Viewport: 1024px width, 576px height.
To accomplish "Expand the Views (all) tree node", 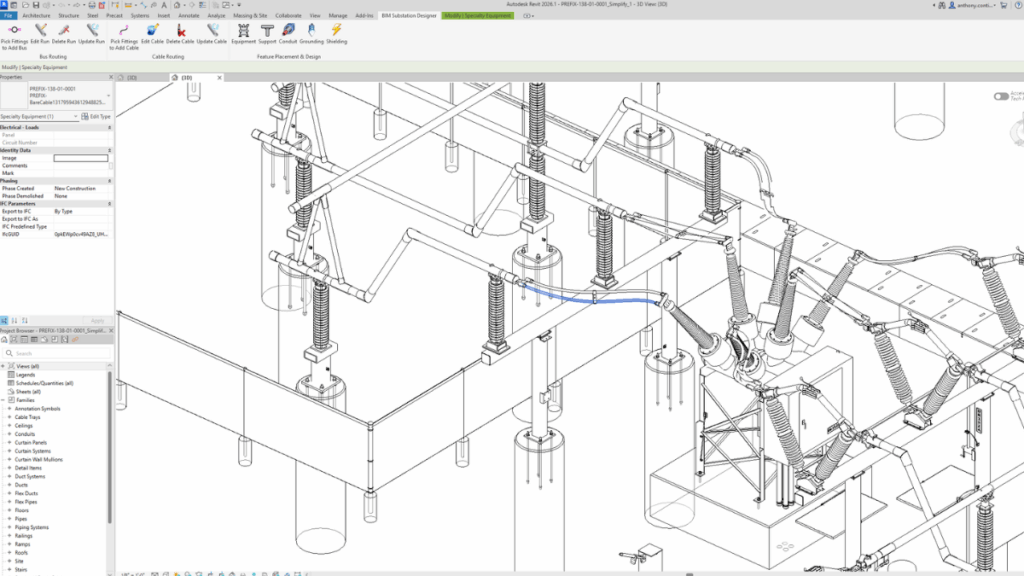I will 4,366.
